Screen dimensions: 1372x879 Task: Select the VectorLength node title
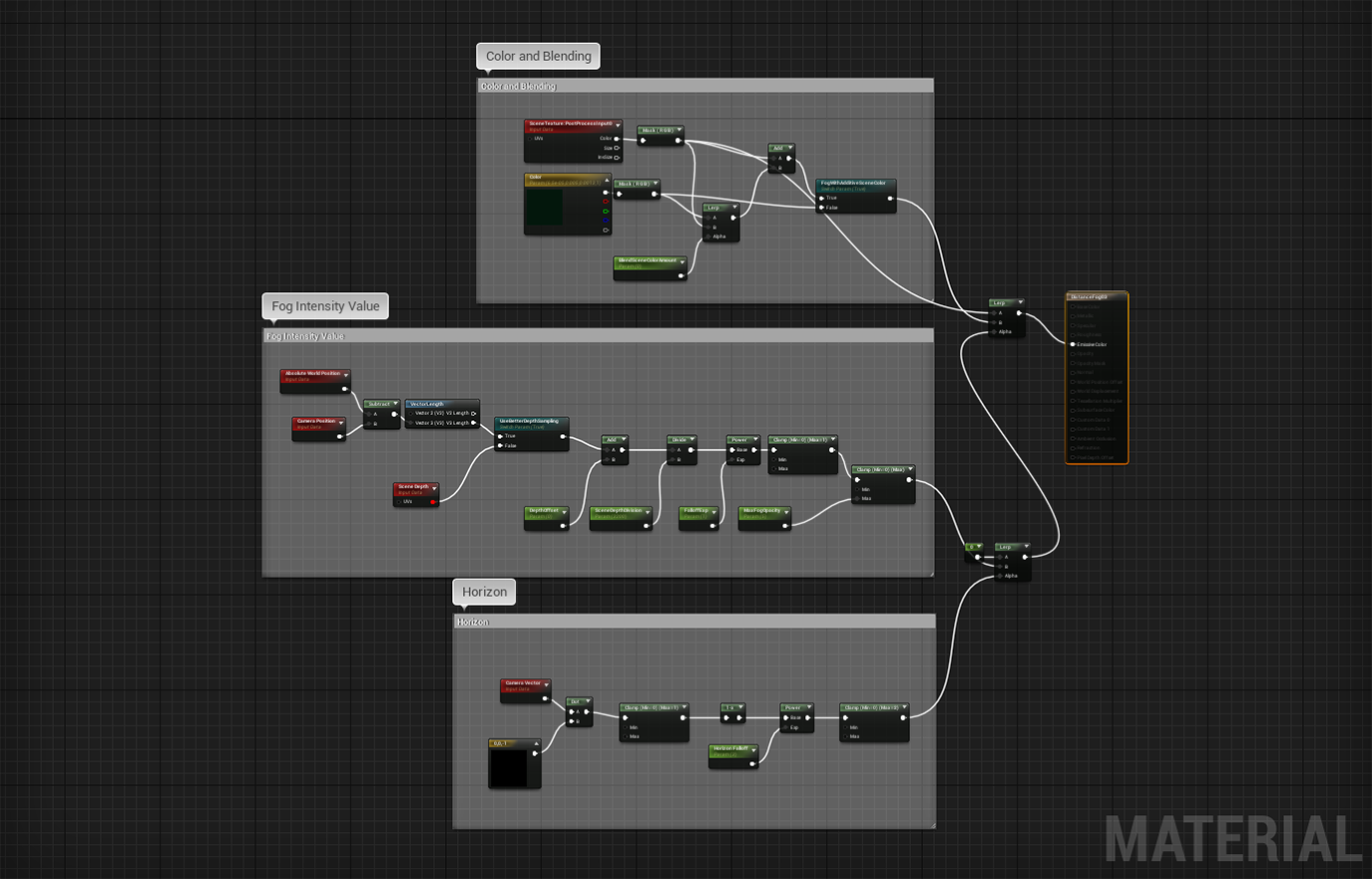427,404
